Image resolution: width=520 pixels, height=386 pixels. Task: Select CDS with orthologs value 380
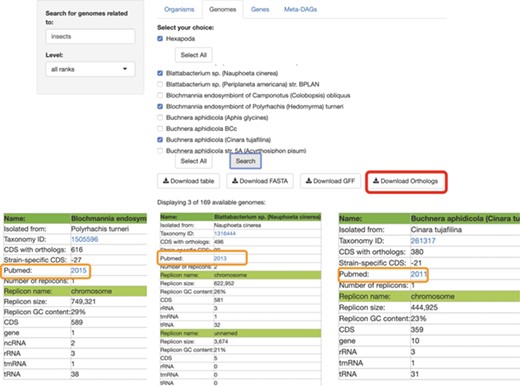click(x=417, y=252)
